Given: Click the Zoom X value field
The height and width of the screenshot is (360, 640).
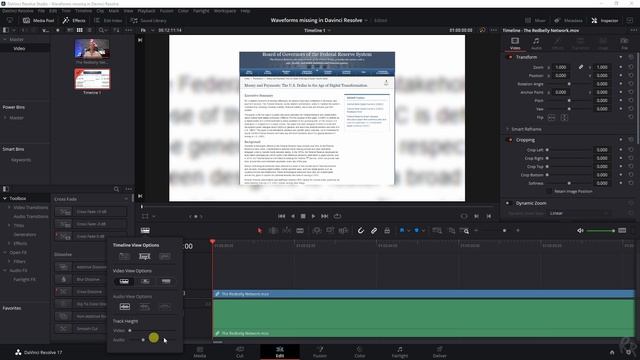Looking at the screenshot, I should pos(561,67).
